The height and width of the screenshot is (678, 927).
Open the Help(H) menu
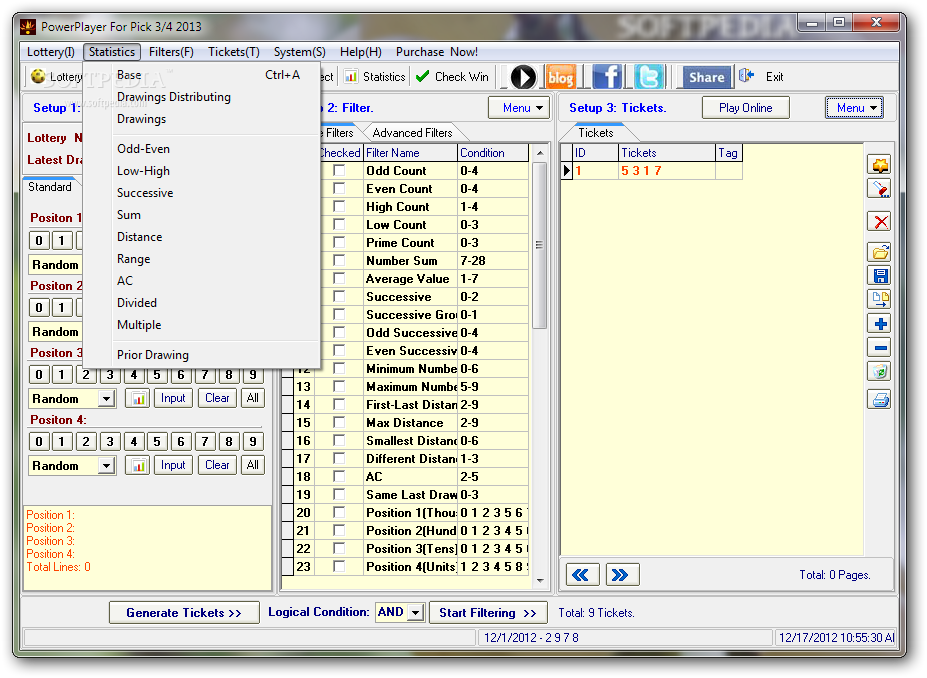tap(361, 52)
